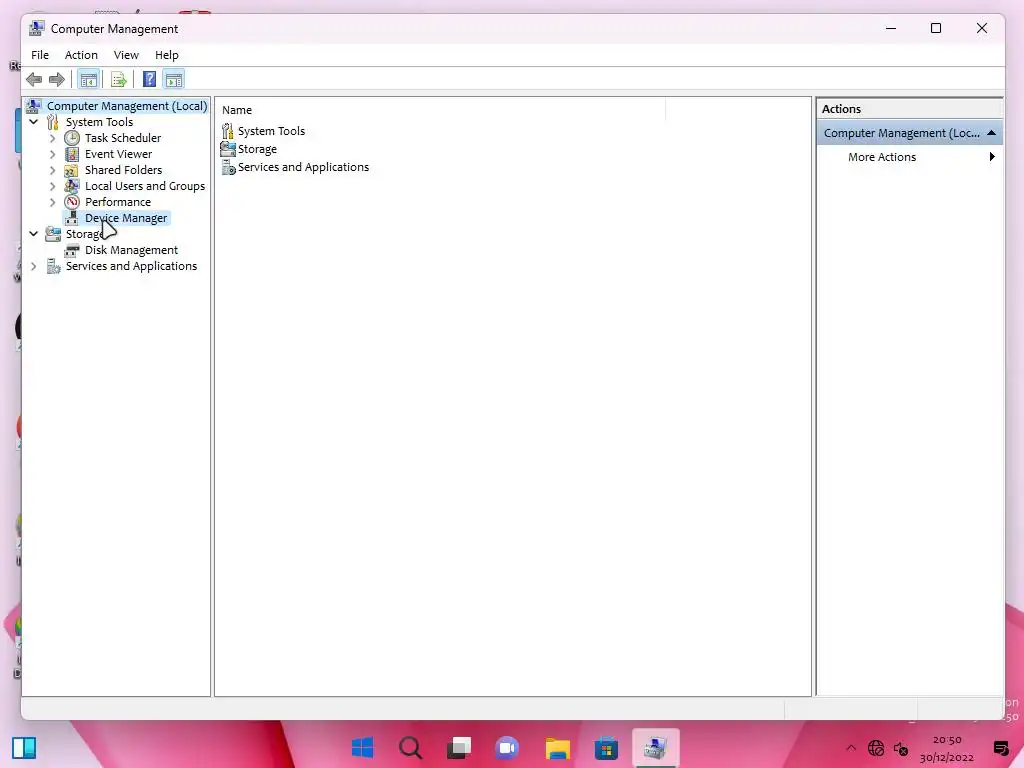Screen dimensions: 1024x768
Task: Click the Task Scheduler clock icon
Action: coord(72,138)
